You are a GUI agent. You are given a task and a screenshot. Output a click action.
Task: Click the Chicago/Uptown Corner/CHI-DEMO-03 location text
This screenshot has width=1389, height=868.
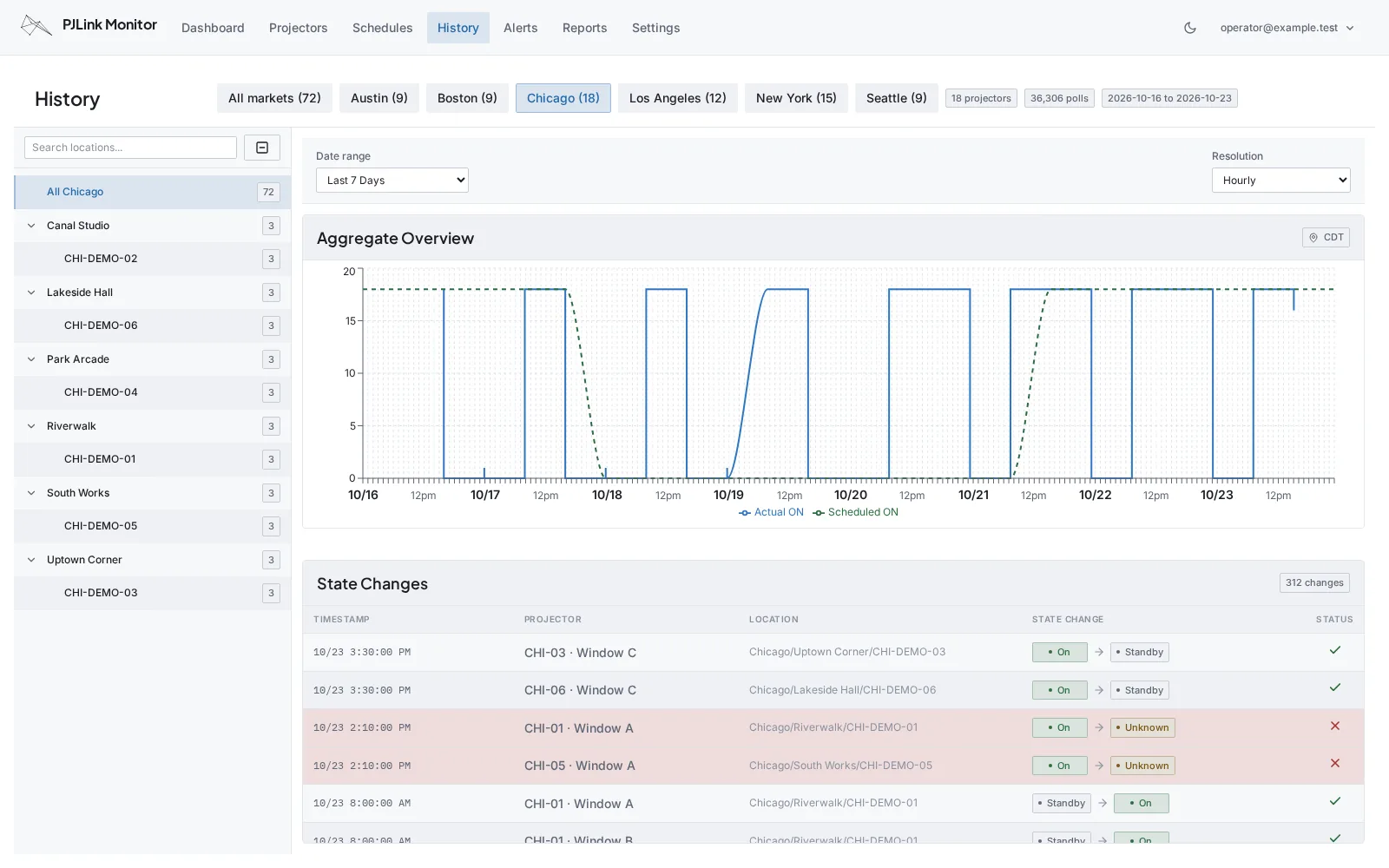(847, 652)
